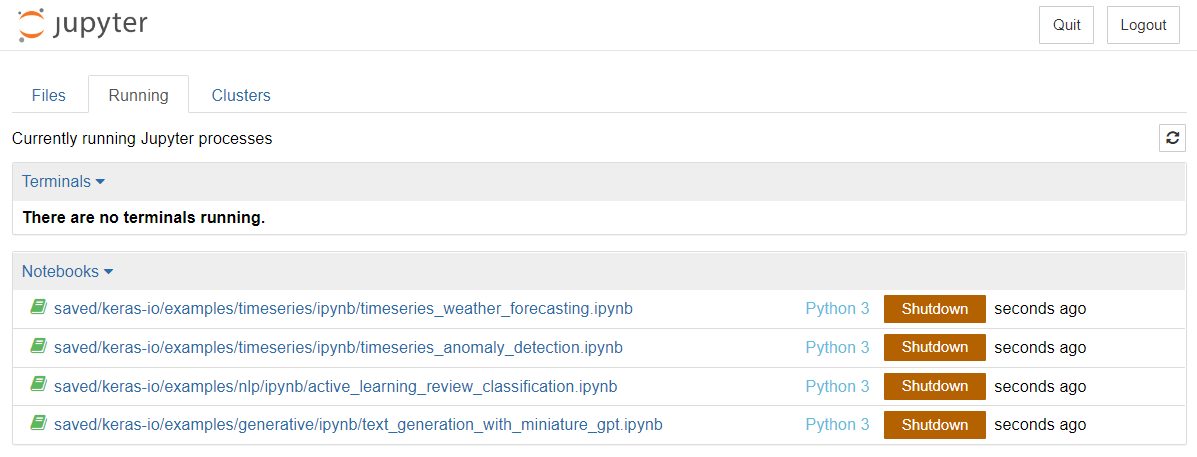Image resolution: width=1197 pixels, height=457 pixels.
Task: Refresh the running processes list
Action: point(1173,138)
